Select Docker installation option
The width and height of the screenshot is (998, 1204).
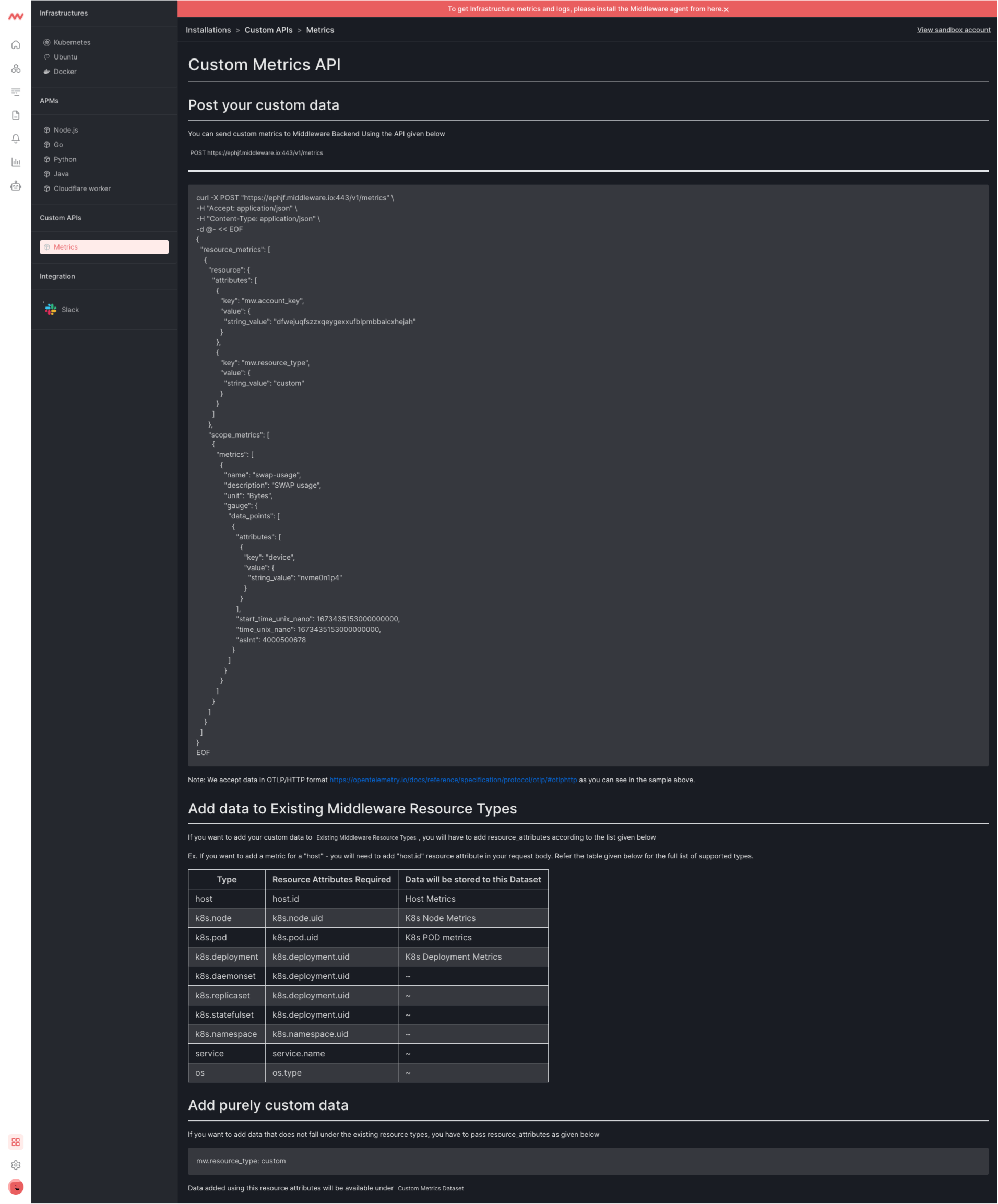[x=65, y=72]
